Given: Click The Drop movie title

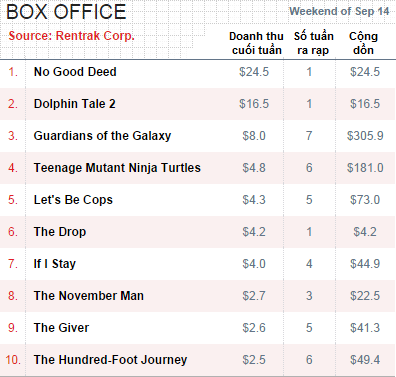Looking at the screenshot, I should click(60, 232).
